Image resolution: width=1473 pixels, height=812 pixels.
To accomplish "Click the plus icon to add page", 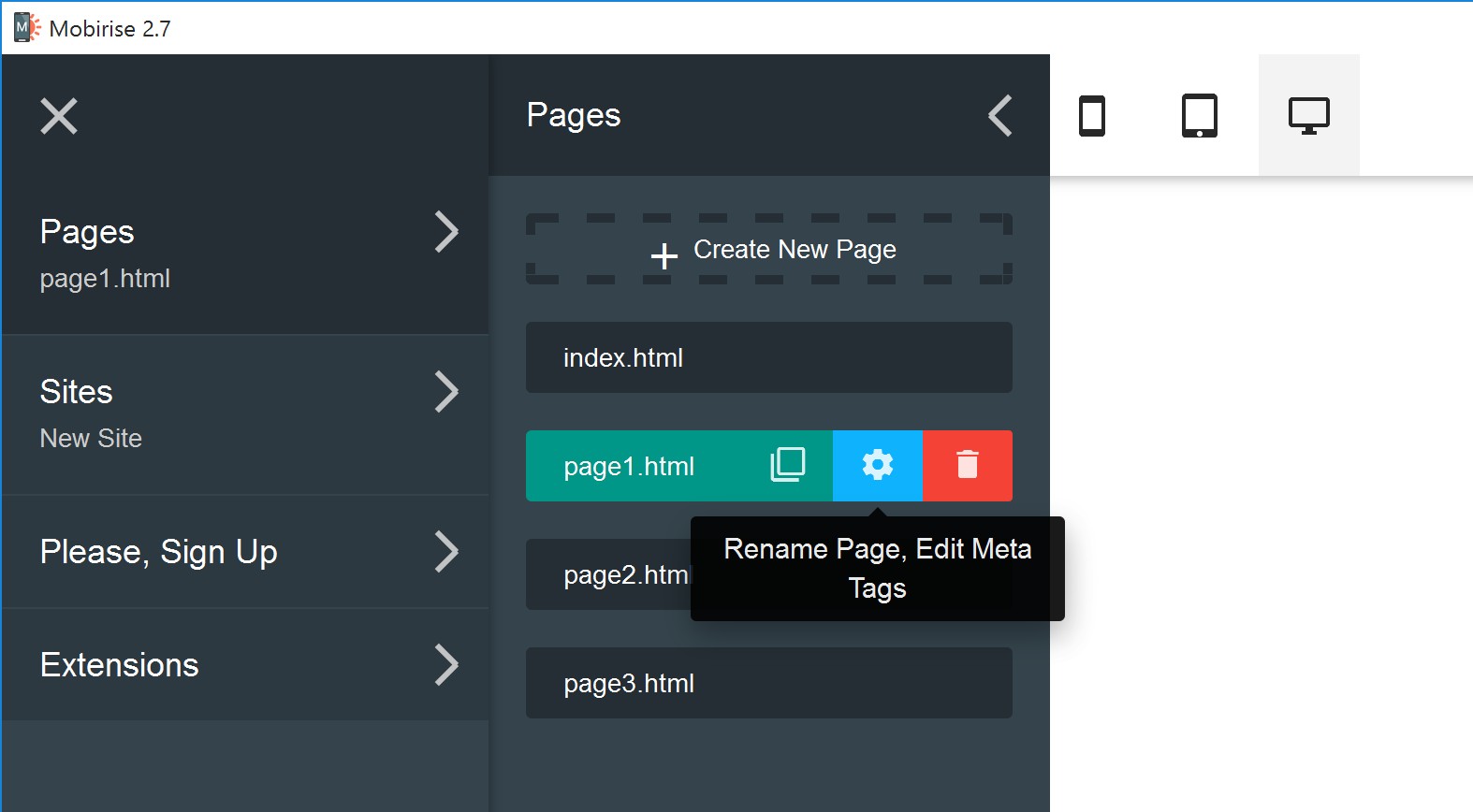I will [x=664, y=255].
